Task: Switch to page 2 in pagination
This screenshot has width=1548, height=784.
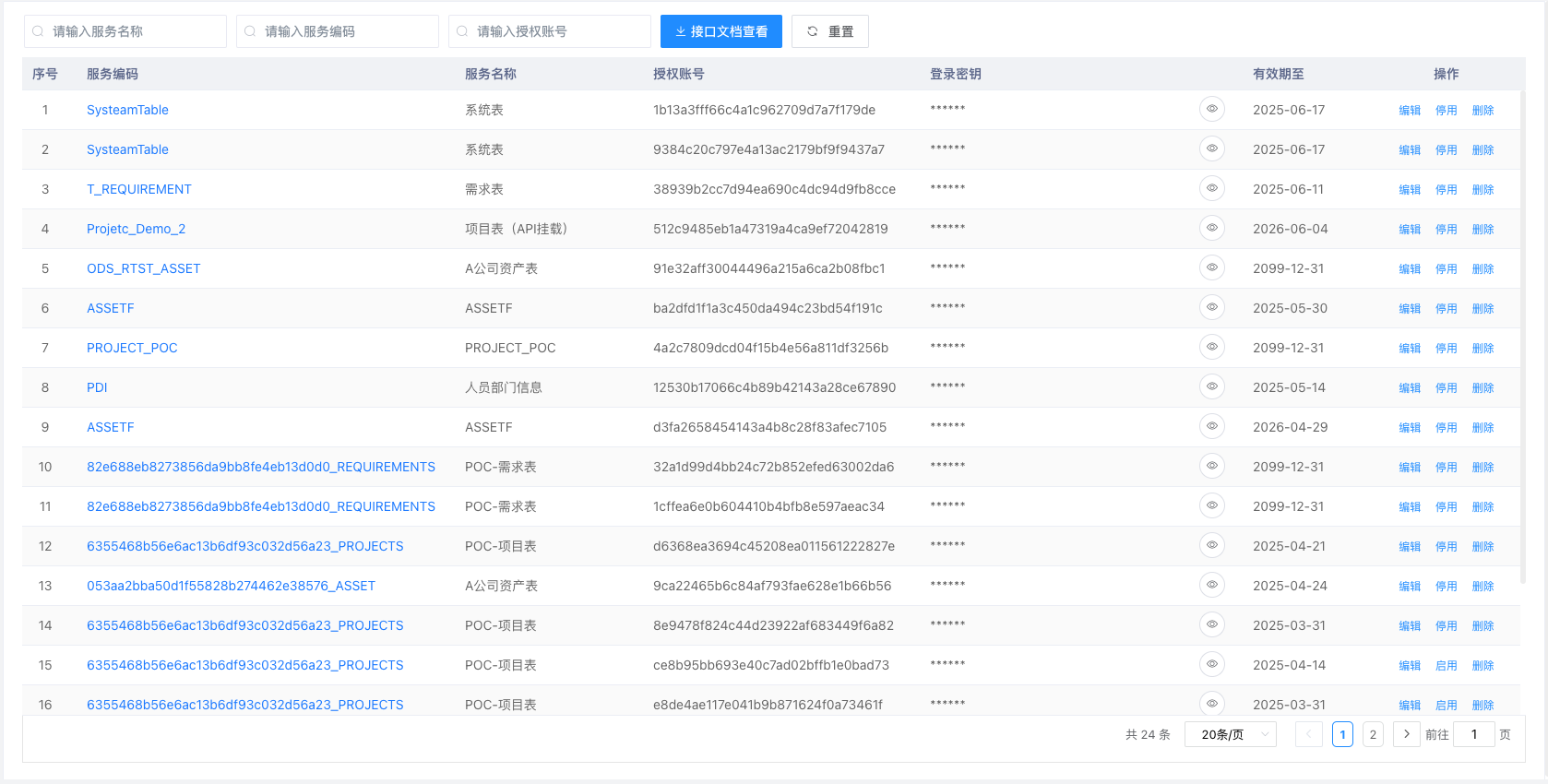Action: [1373, 734]
